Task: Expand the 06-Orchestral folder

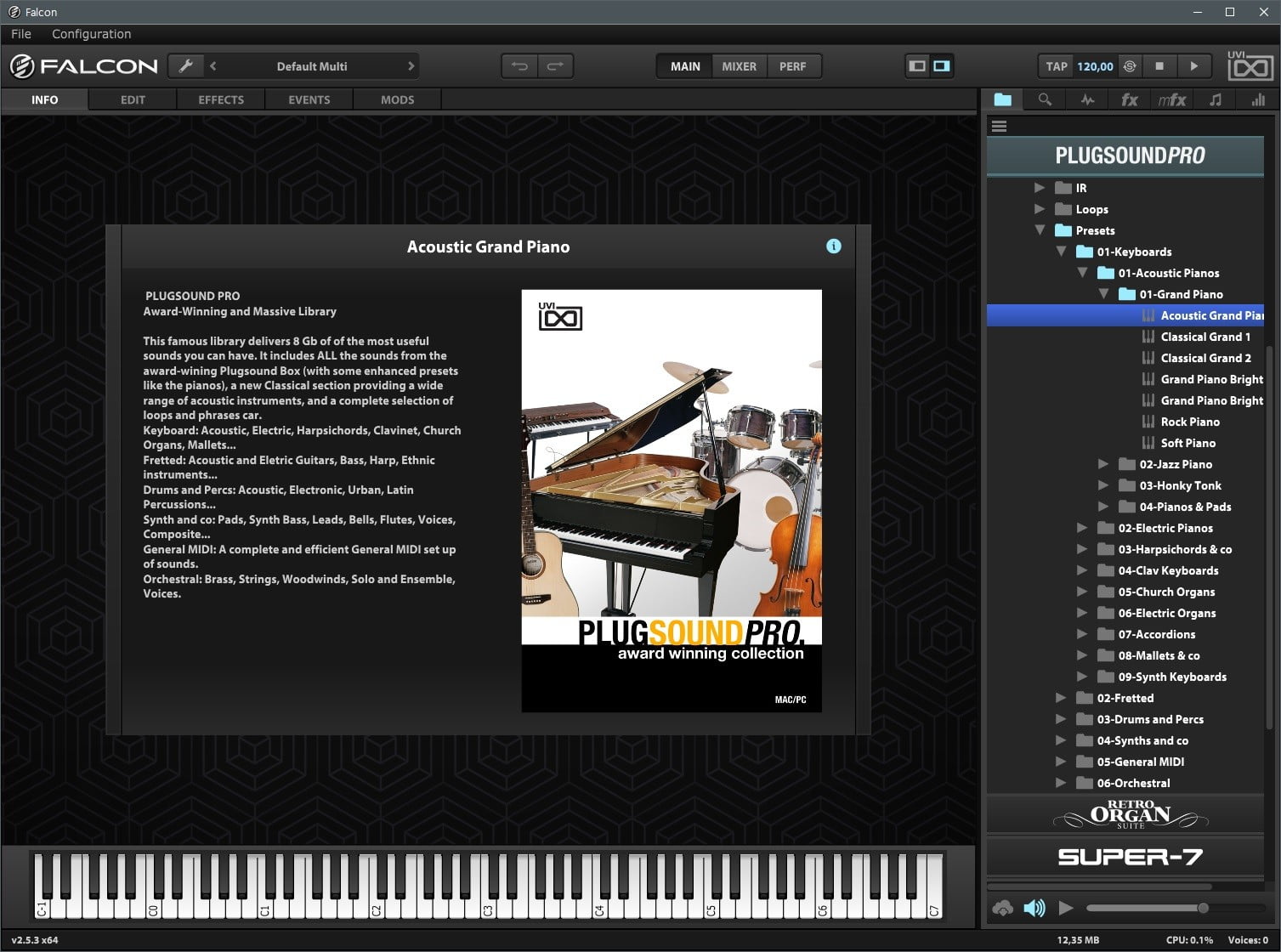Action: coord(1060,783)
